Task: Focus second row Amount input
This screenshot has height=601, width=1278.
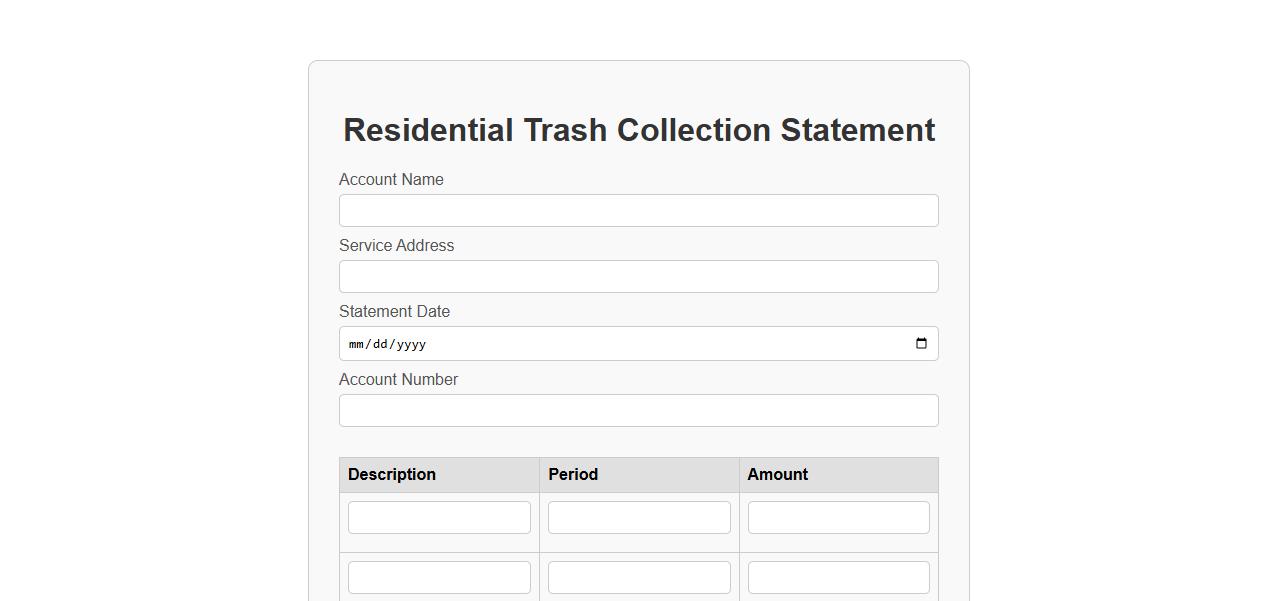Action: 838,578
